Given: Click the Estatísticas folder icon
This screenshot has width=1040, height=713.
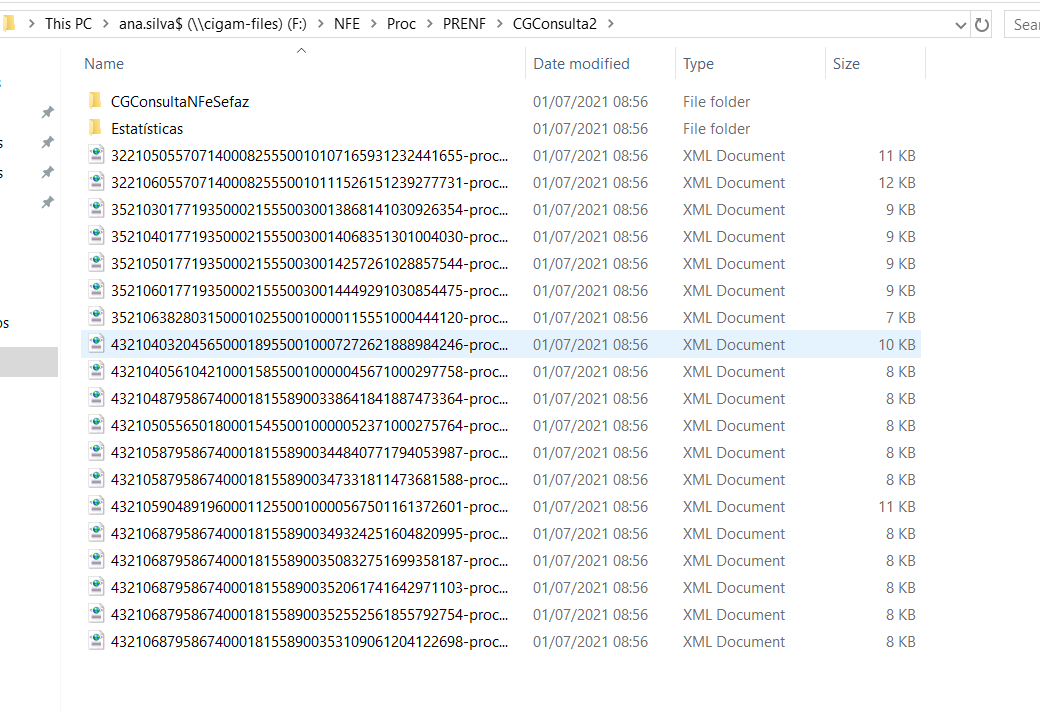Looking at the screenshot, I should (x=96, y=127).
